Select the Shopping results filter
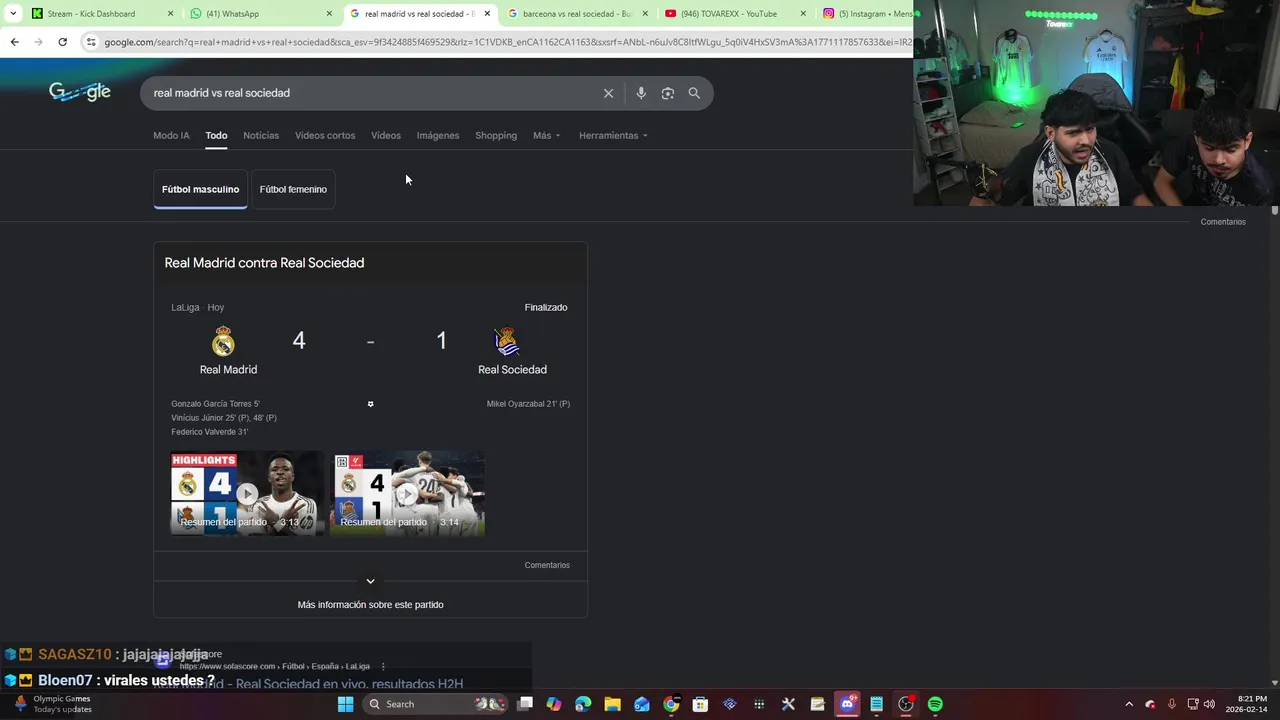1280x720 pixels. click(x=496, y=135)
